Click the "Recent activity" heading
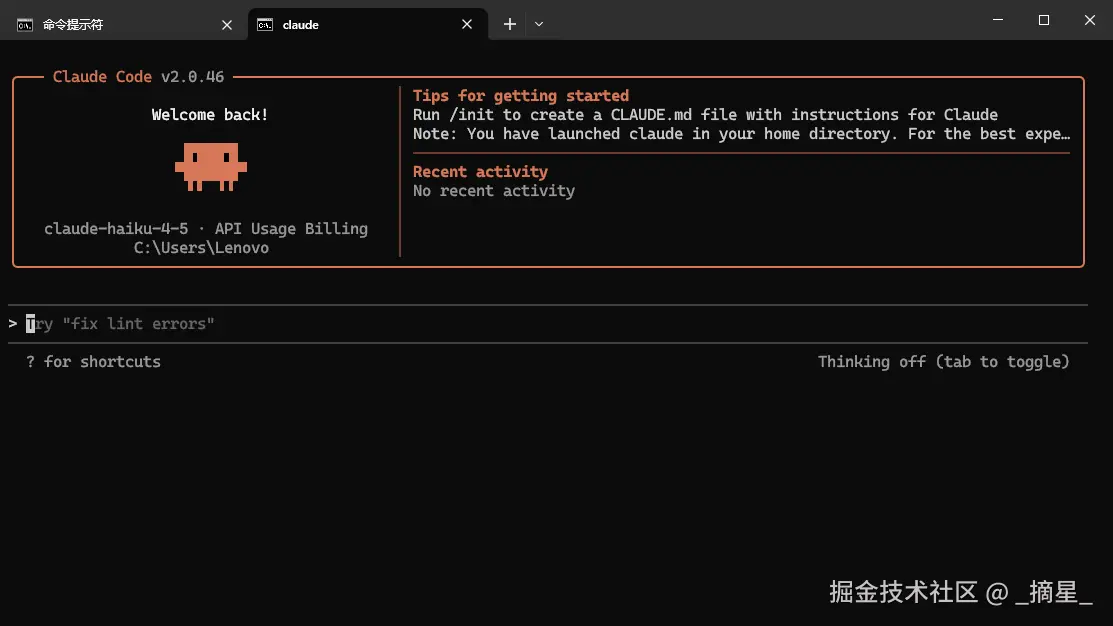Screen dimensions: 1113x626 pos(480,172)
